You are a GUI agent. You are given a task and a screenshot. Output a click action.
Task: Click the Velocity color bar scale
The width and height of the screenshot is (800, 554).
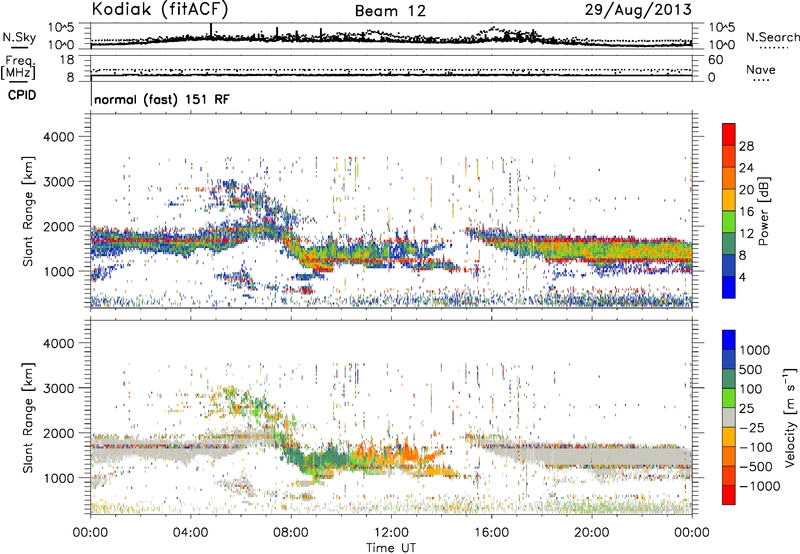click(x=729, y=417)
